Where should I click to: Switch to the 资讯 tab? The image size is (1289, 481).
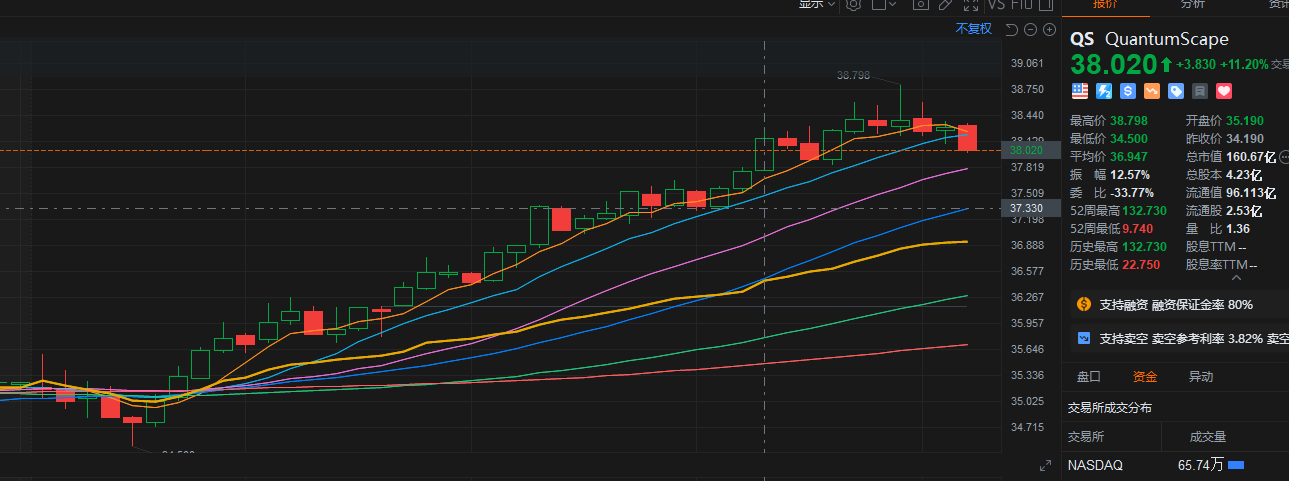point(1277,5)
